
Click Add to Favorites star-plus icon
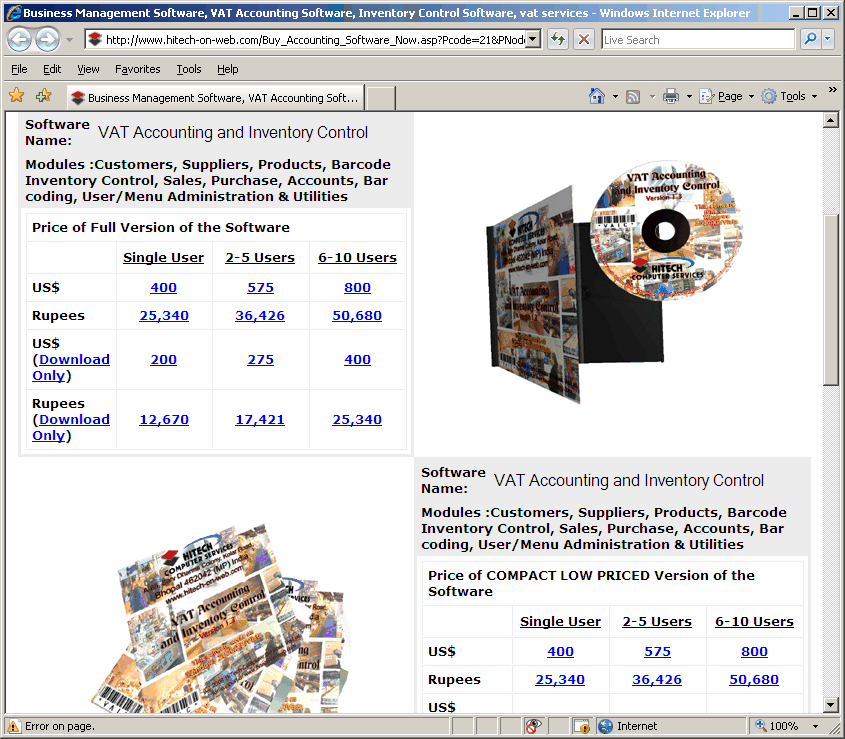44,96
